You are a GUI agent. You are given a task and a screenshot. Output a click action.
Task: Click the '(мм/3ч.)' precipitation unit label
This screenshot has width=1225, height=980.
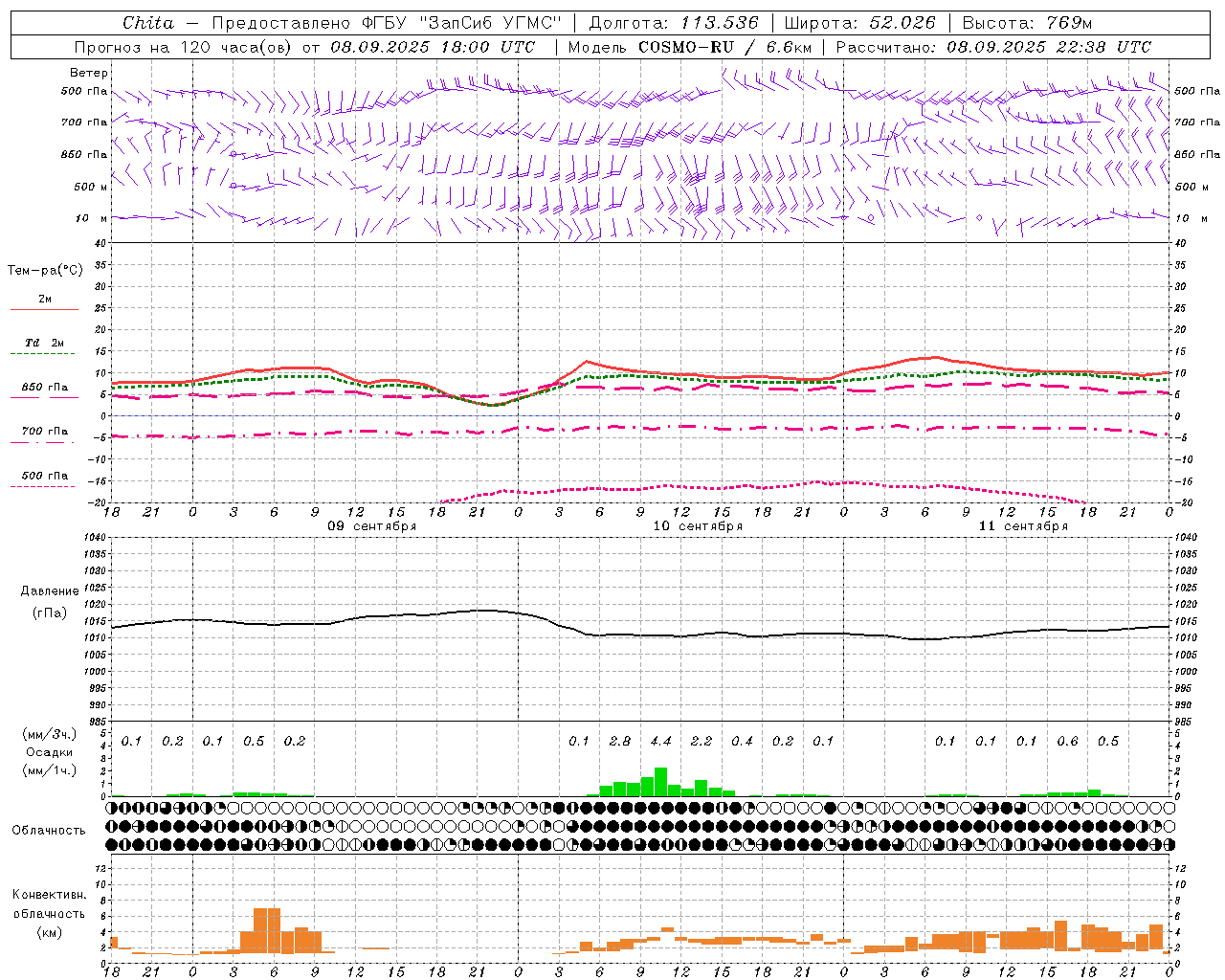(x=50, y=734)
